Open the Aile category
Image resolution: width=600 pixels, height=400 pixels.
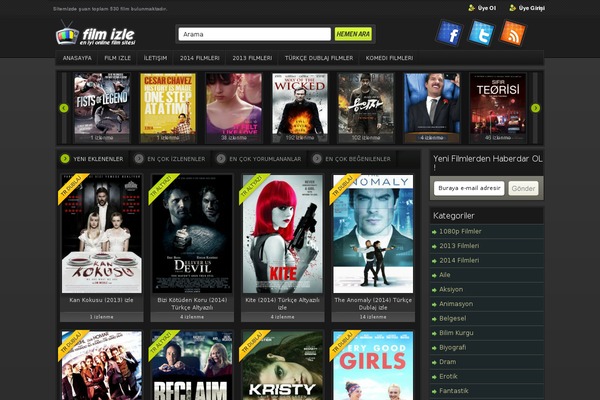point(487,275)
